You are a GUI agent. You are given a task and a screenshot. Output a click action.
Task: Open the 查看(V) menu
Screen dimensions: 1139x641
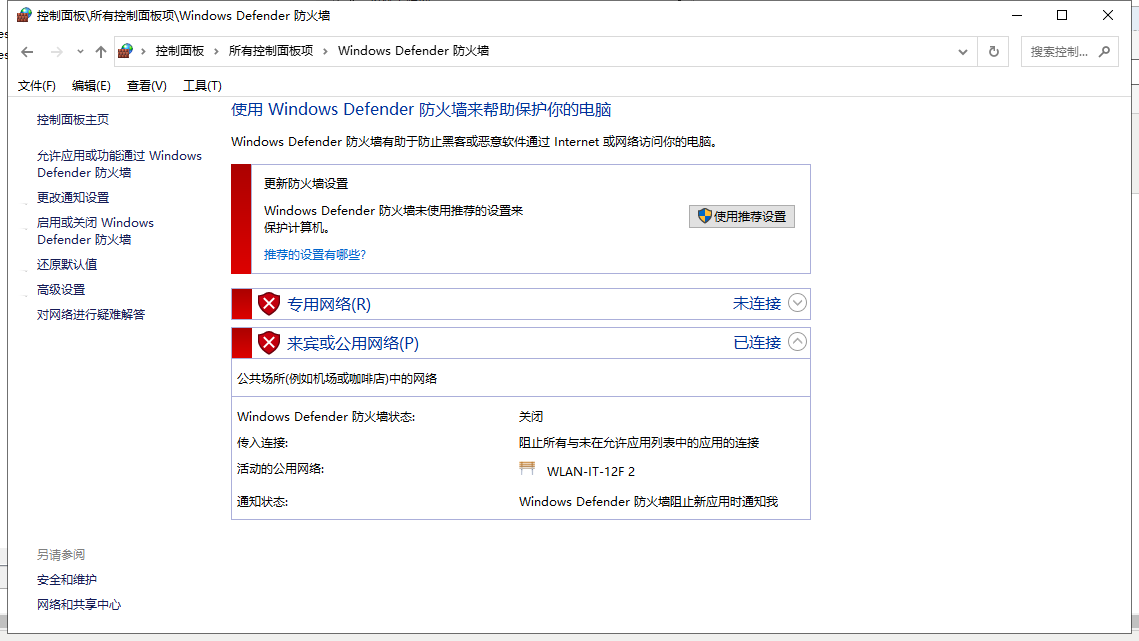click(x=147, y=86)
